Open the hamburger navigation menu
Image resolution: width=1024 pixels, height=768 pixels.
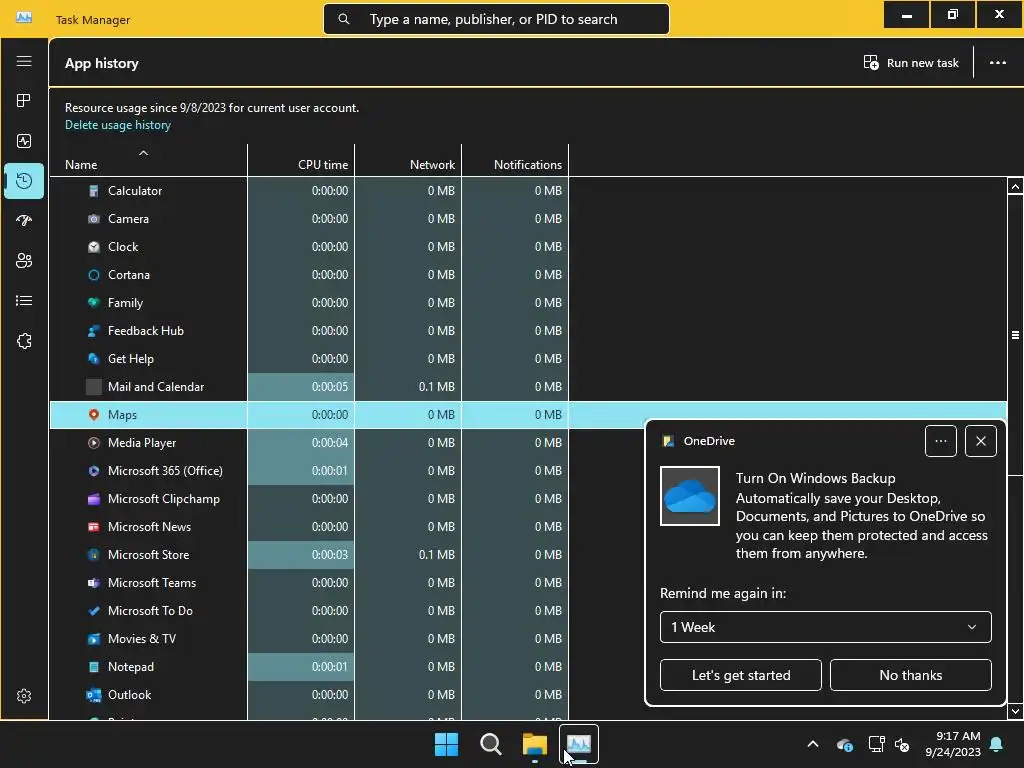(x=24, y=61)
